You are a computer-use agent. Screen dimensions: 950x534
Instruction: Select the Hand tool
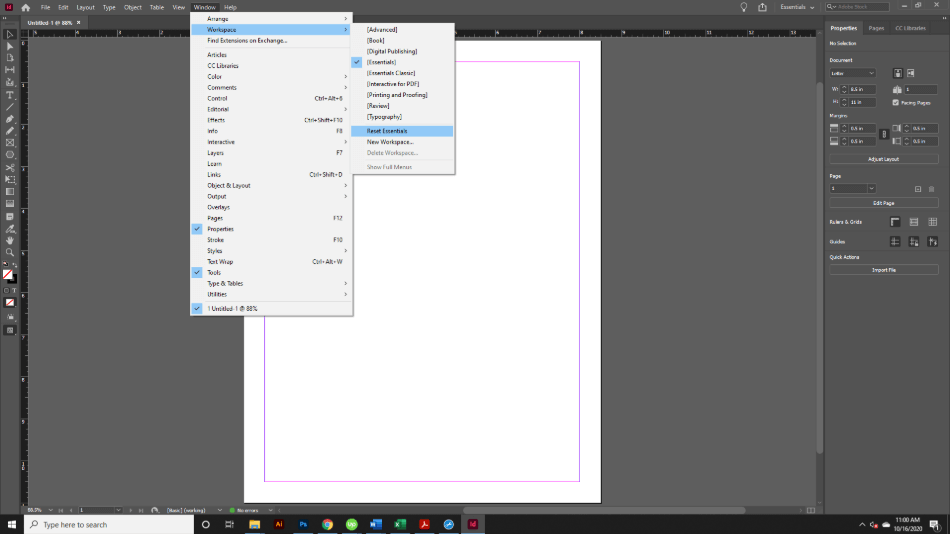tap(10, 241)
